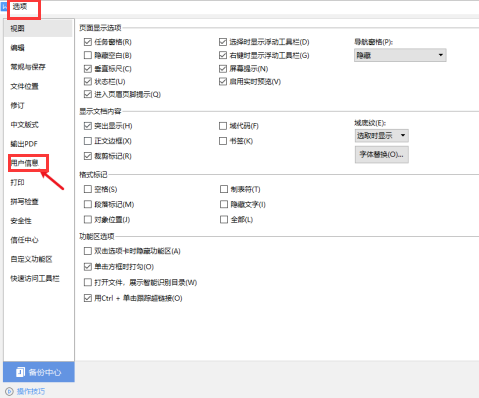This screenshot has width=479, height=398.
Task: Enable 正文边框(X) checkbox
Action: pyautogui.click(x=88, y=141)
